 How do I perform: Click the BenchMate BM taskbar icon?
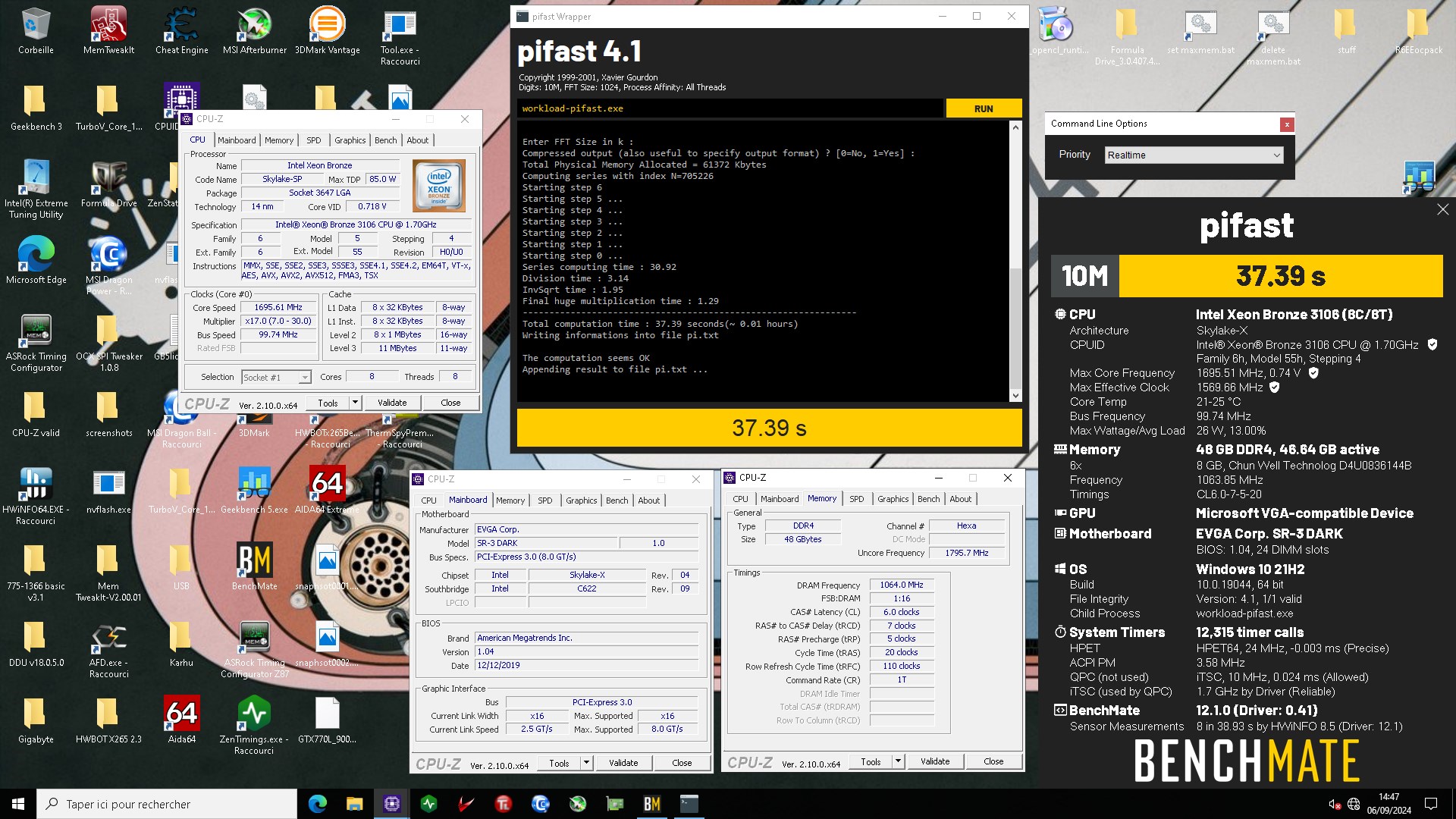[x=652, y=804]
